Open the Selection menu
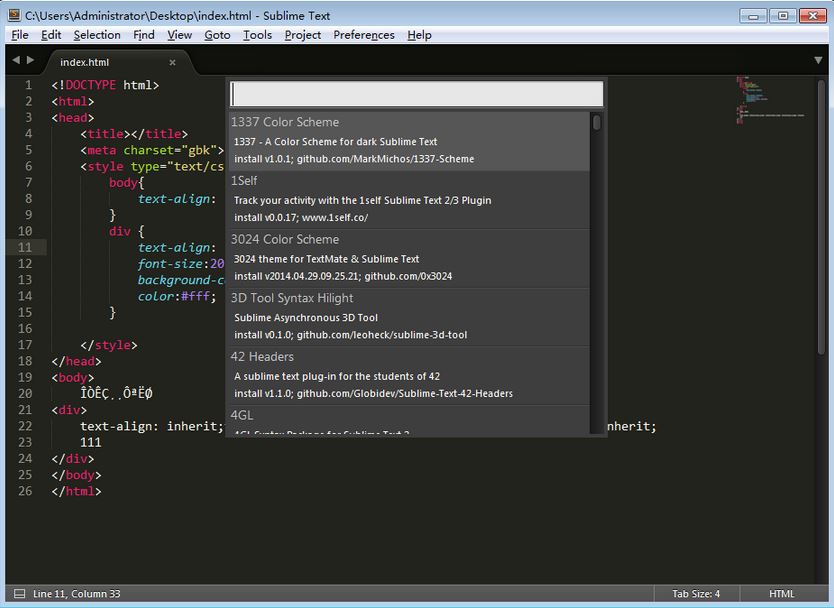 point(97,35)
